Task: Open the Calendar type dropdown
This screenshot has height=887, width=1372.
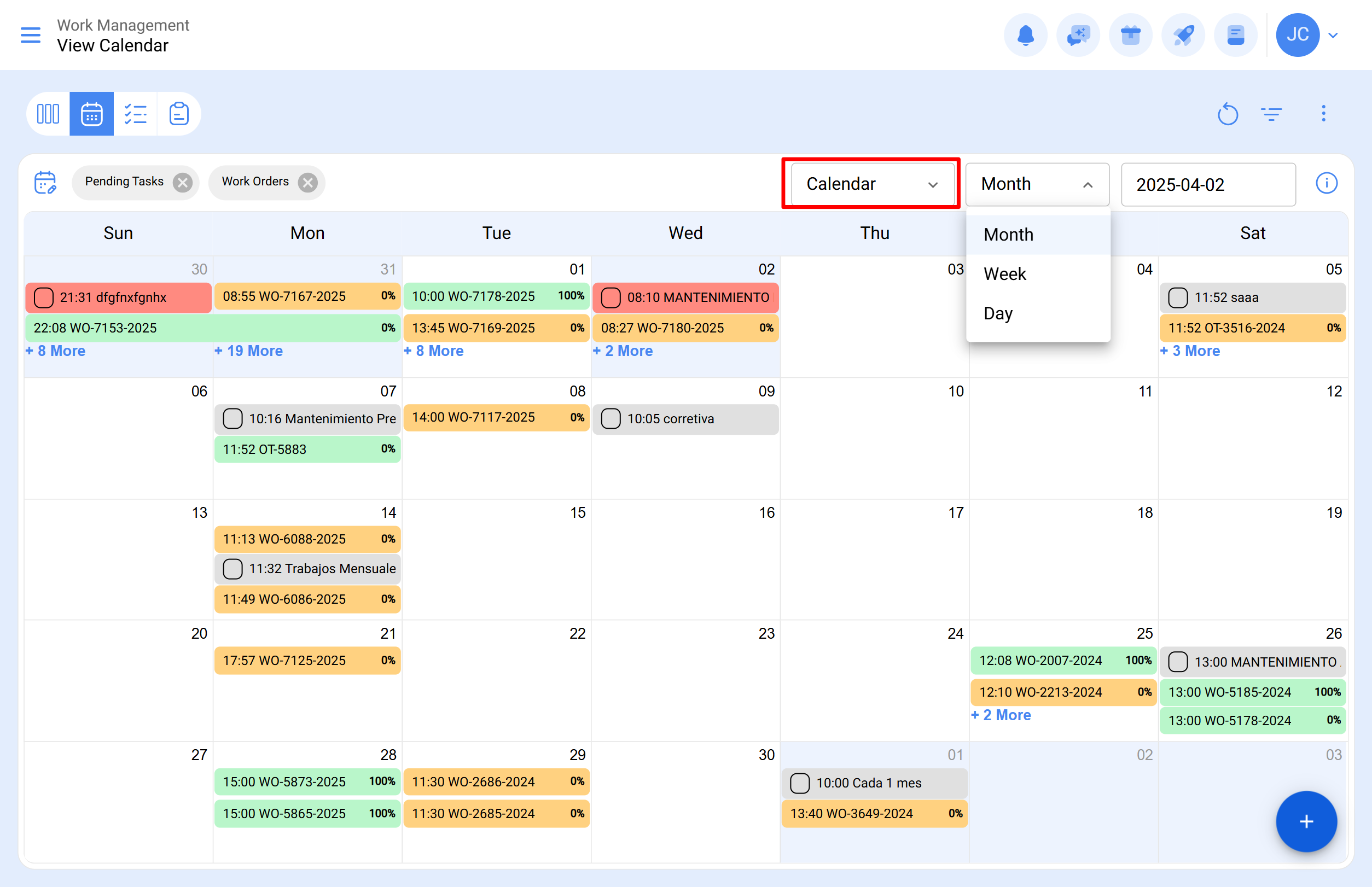Action: [x=873, y=184]
